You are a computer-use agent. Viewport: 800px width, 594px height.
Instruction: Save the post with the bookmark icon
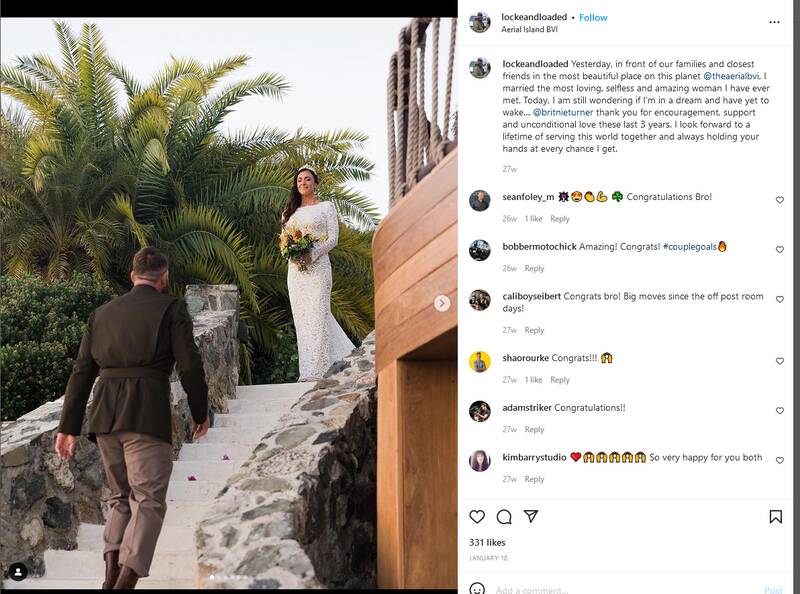tap(776, 517)
